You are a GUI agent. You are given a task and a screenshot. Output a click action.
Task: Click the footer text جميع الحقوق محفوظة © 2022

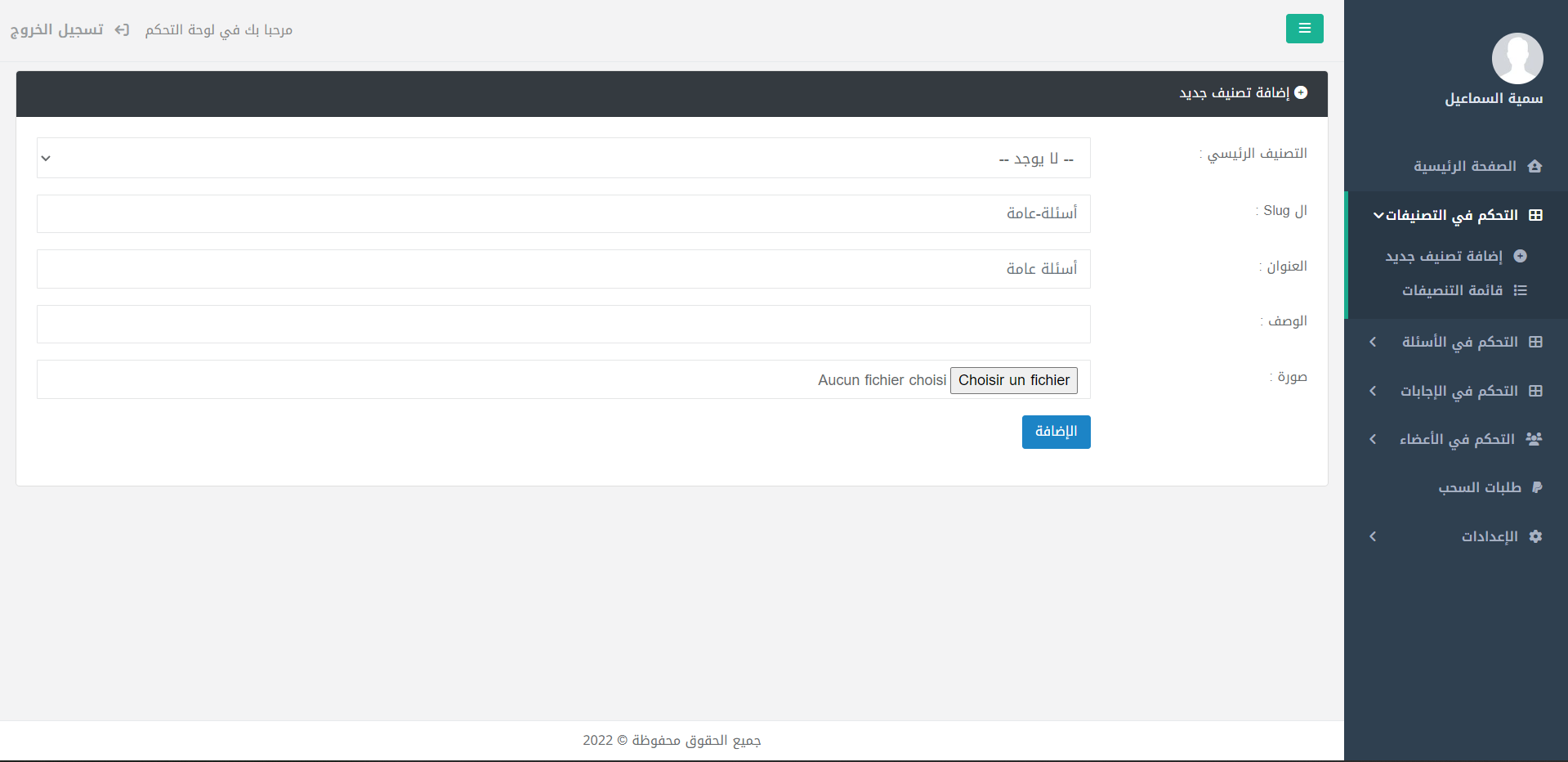[x=672, y=740]
